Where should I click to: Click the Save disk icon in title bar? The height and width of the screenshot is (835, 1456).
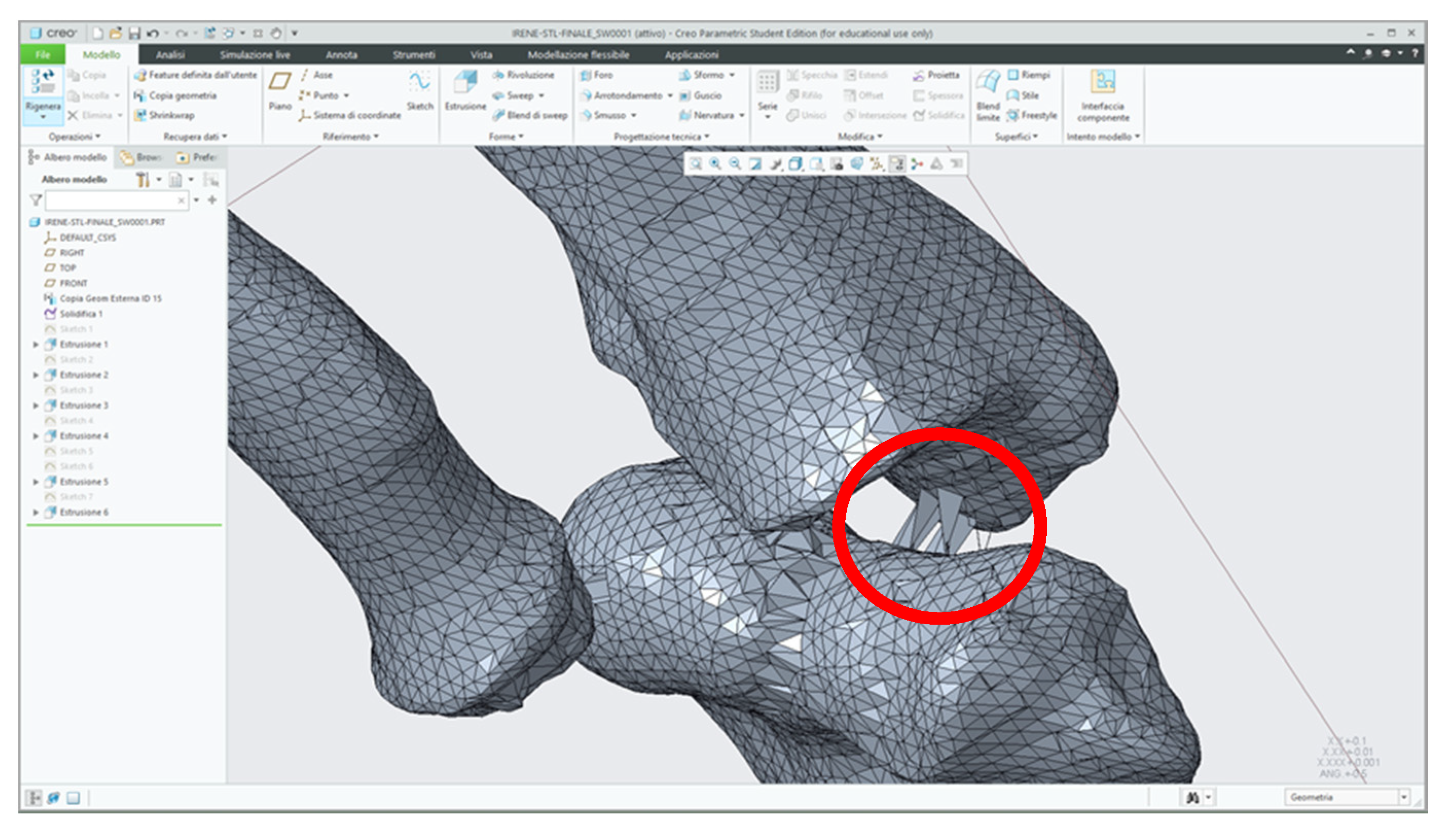[x=134, y=33]
